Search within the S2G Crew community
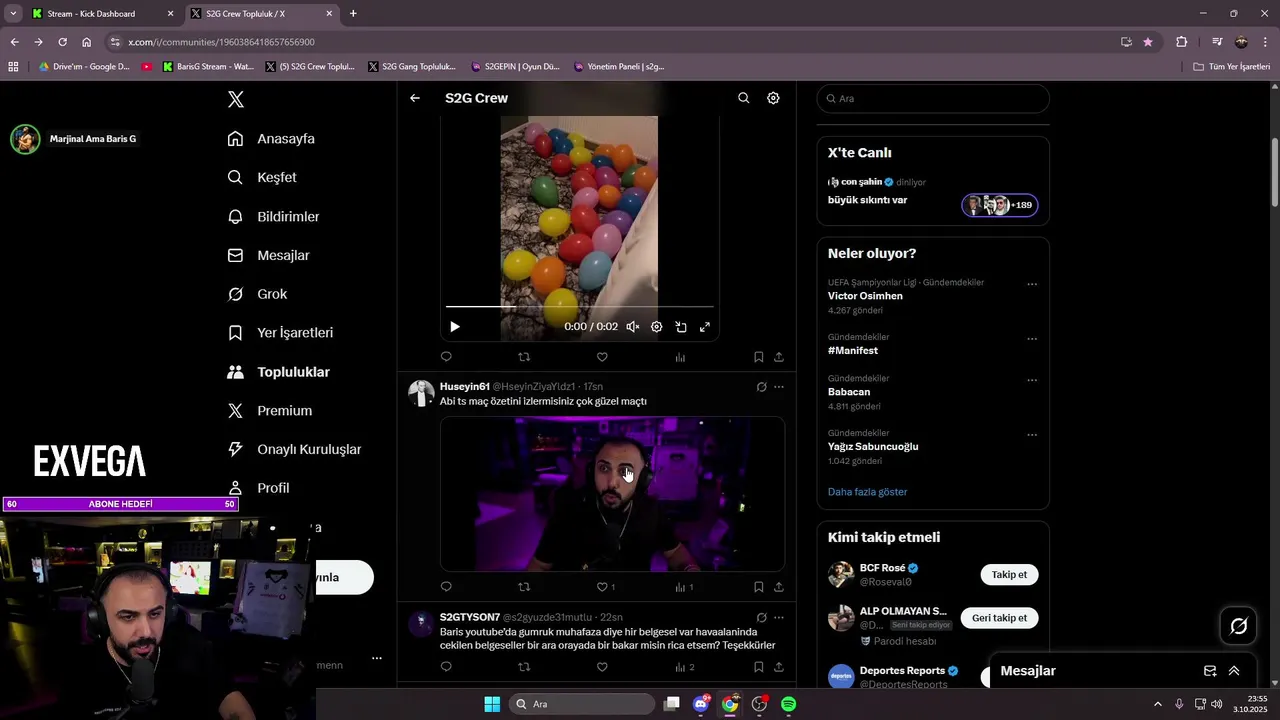Viewport: 1280px width, 720px height. [743, 98]
